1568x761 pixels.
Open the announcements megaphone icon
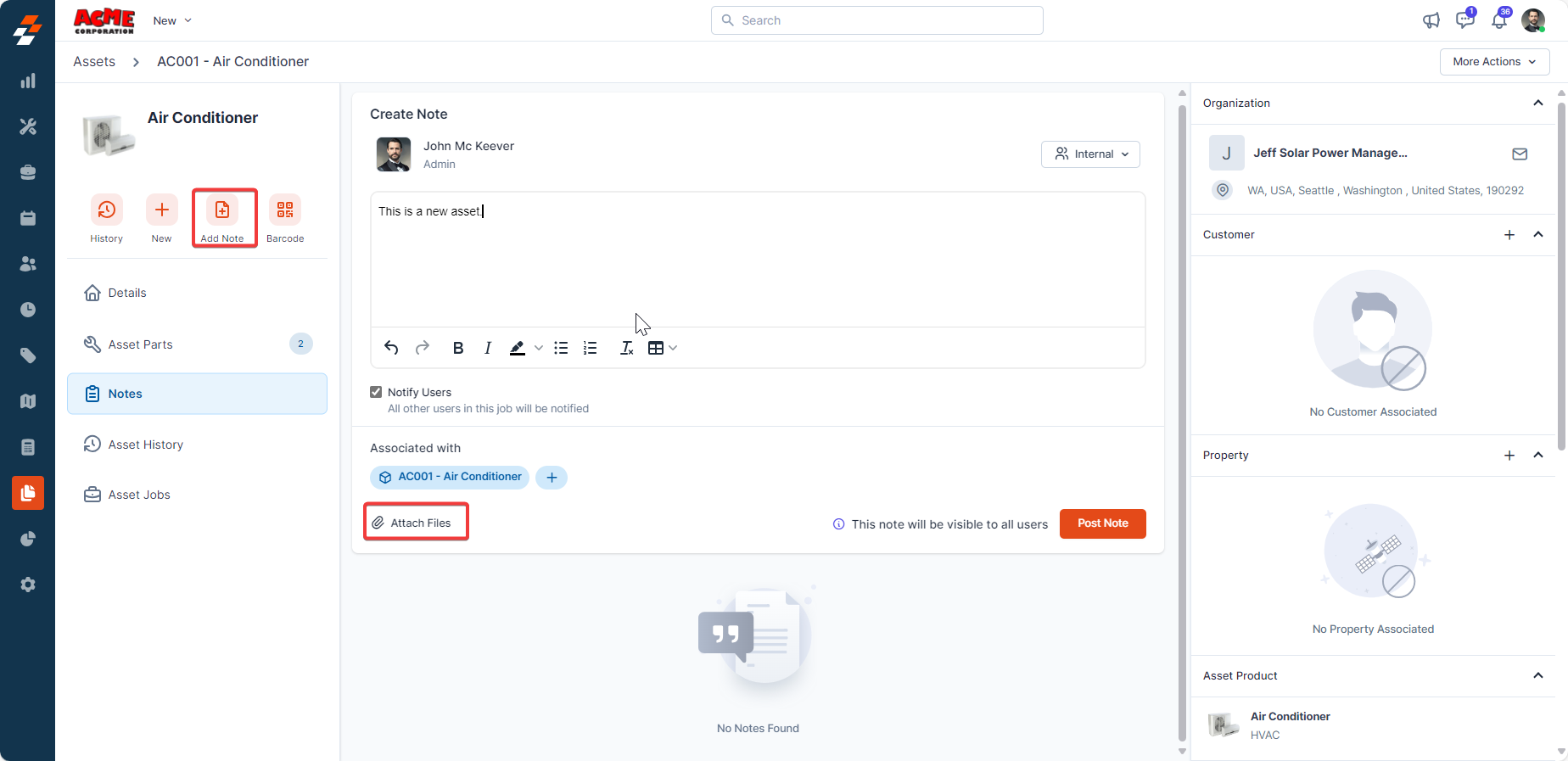tap(1431, 20)
